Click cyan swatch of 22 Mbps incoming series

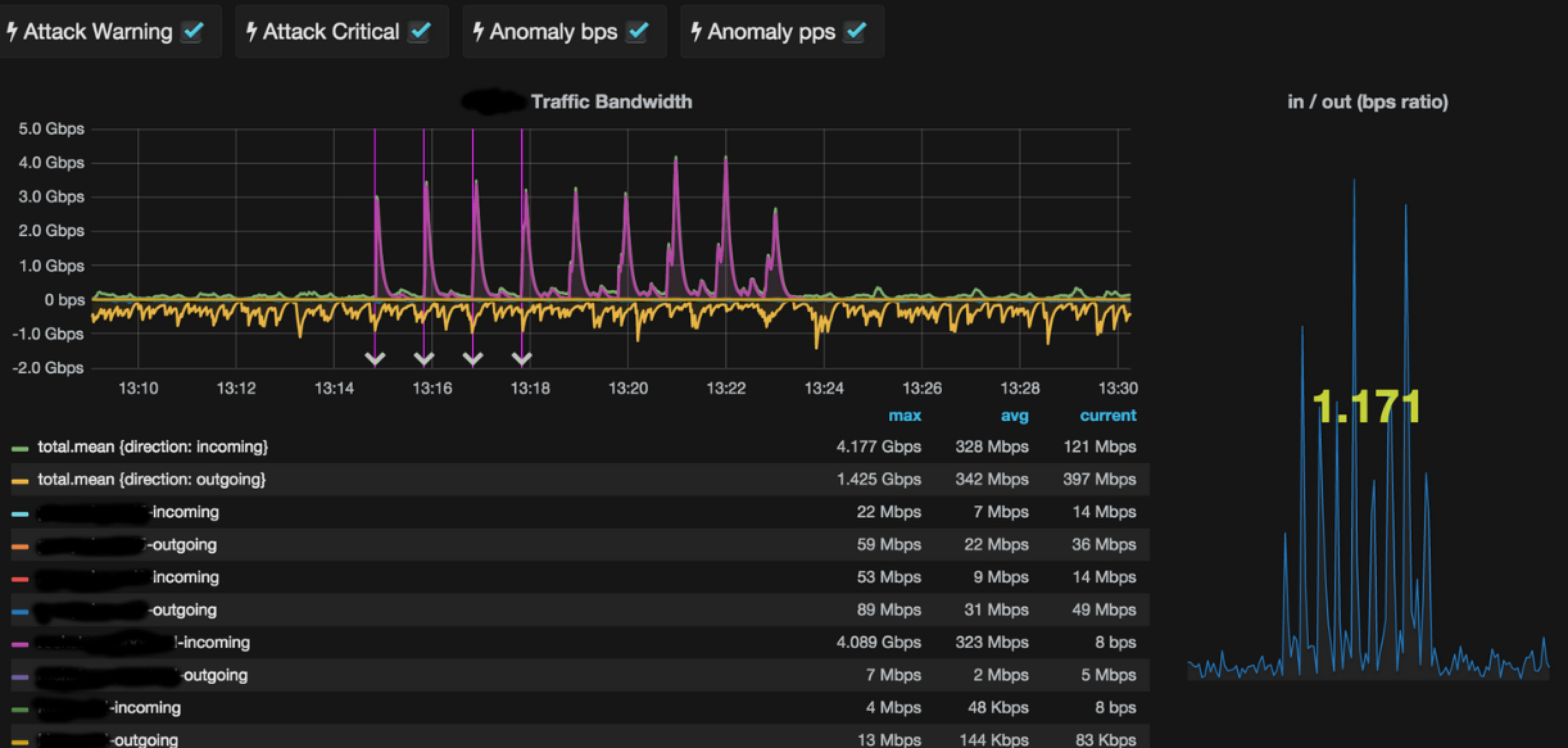pyautogui.click(x=20, y=514)
